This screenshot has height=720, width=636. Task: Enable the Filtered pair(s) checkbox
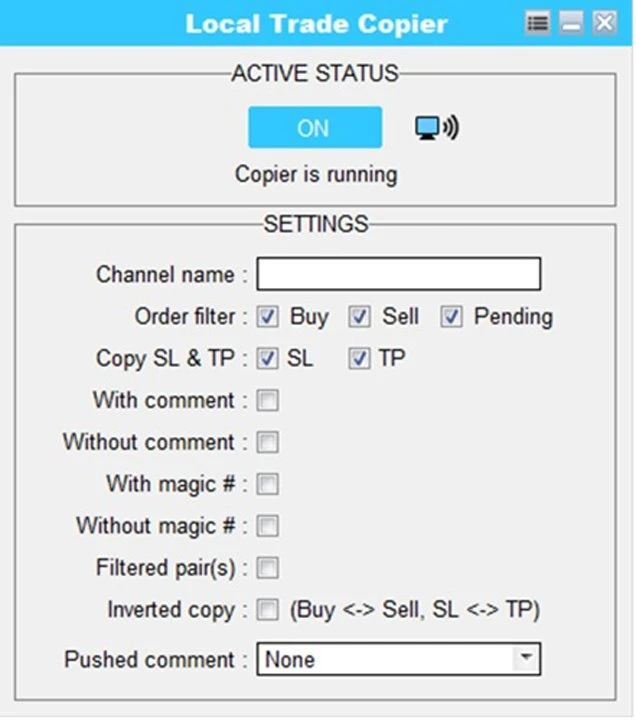267,568
